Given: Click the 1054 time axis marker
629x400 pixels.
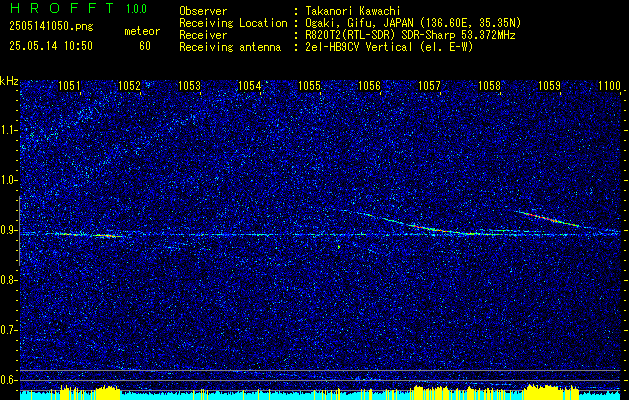Looking at the screenshot, I should coord(250,86).
